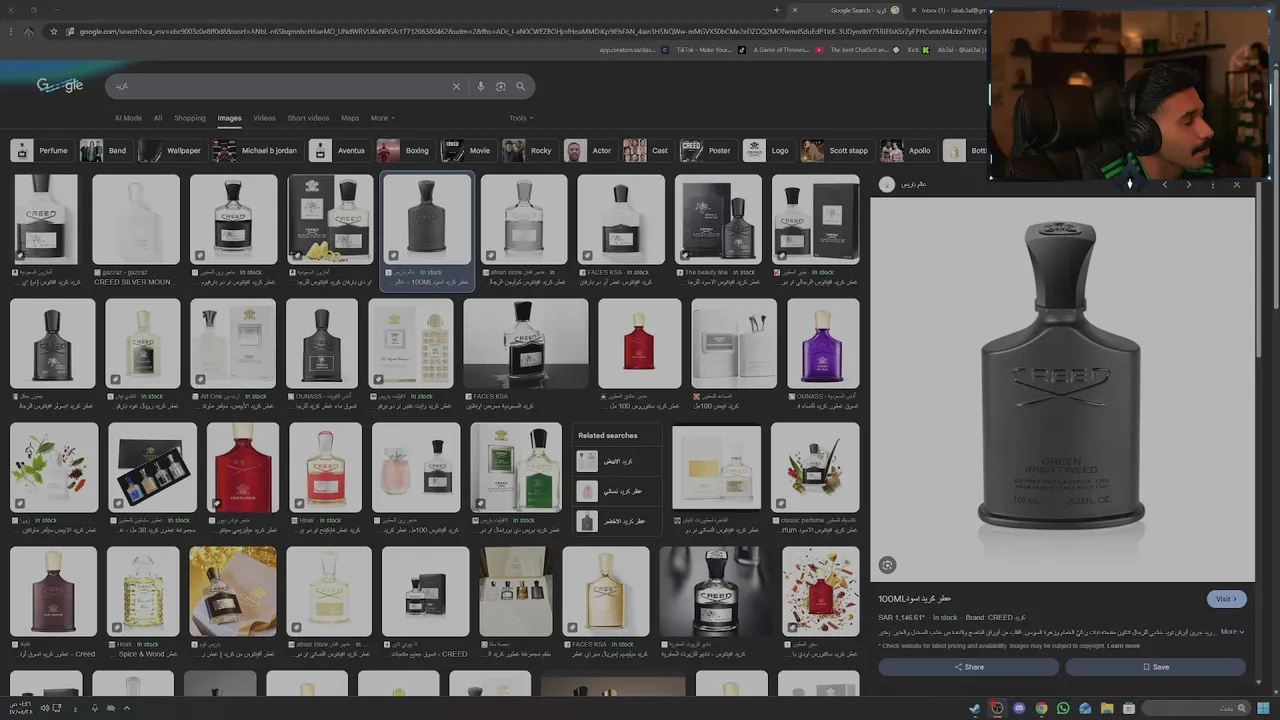Share the previewed image

968,667
